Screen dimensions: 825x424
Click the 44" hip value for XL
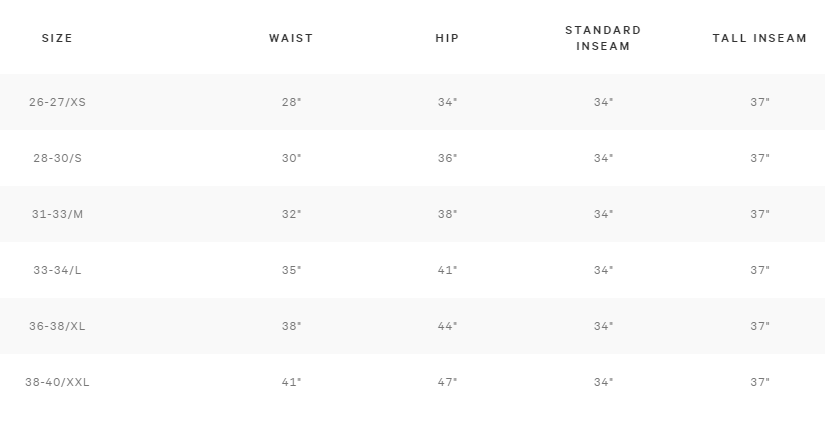tap(447, 326)
